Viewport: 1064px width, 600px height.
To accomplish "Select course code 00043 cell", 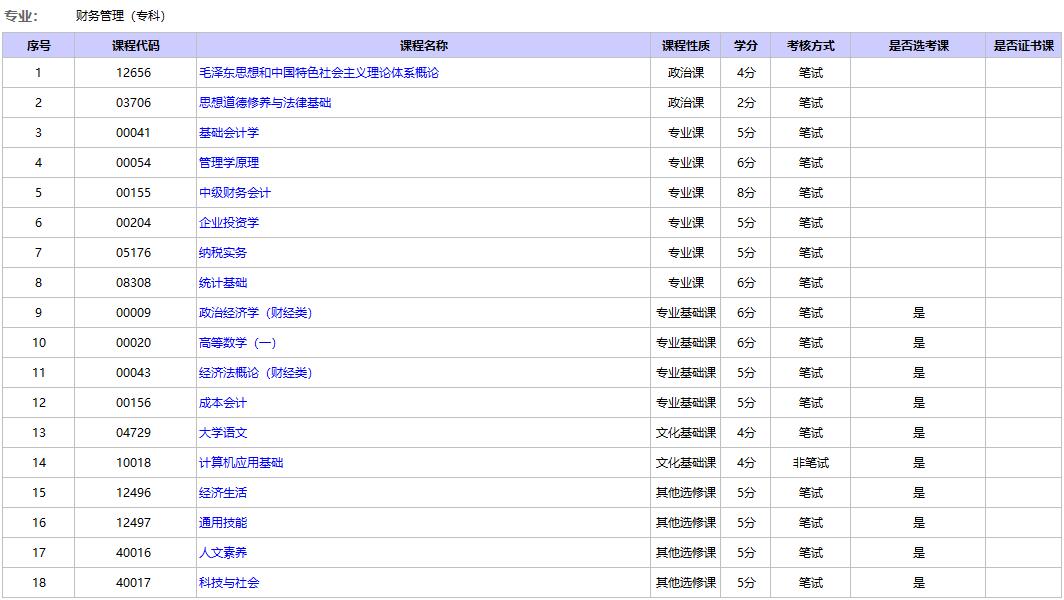I will coord(134,373).
